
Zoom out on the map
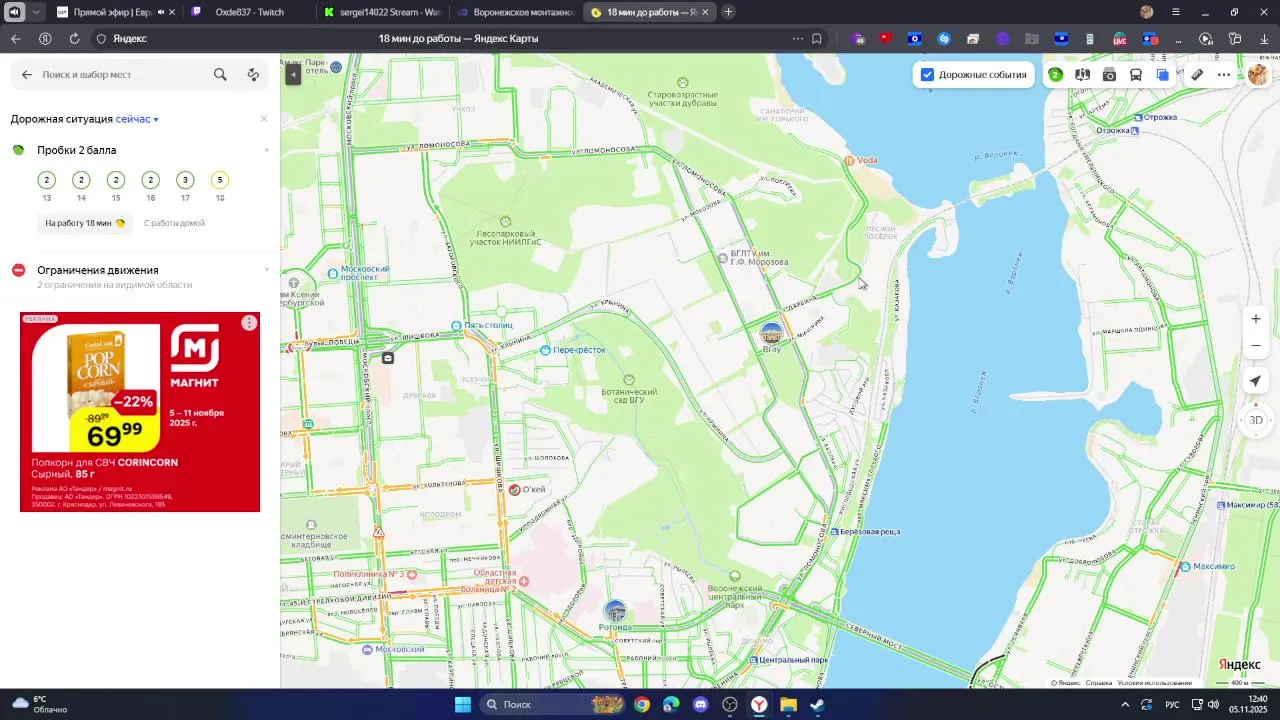tap(1256, 346)
